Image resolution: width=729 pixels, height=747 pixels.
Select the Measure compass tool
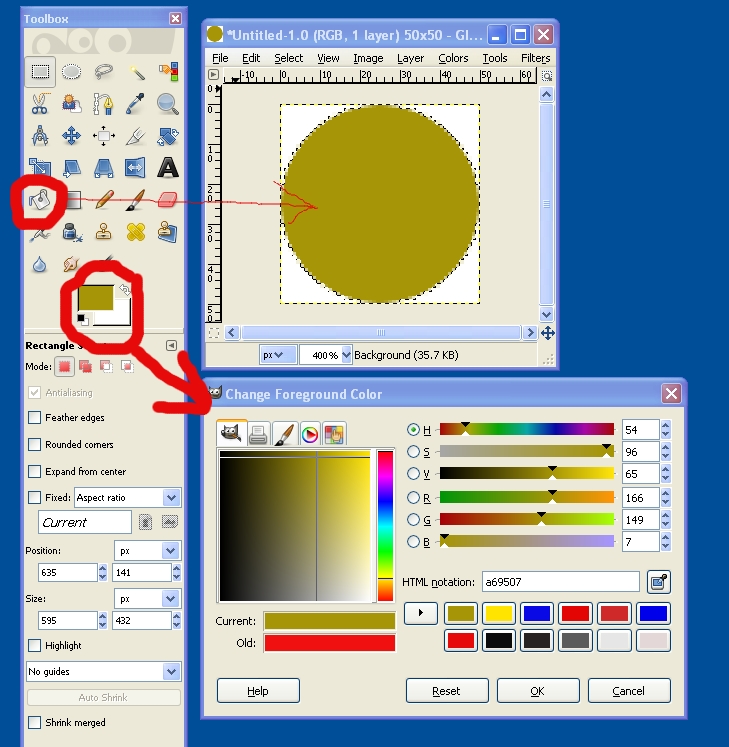[40, 136]
